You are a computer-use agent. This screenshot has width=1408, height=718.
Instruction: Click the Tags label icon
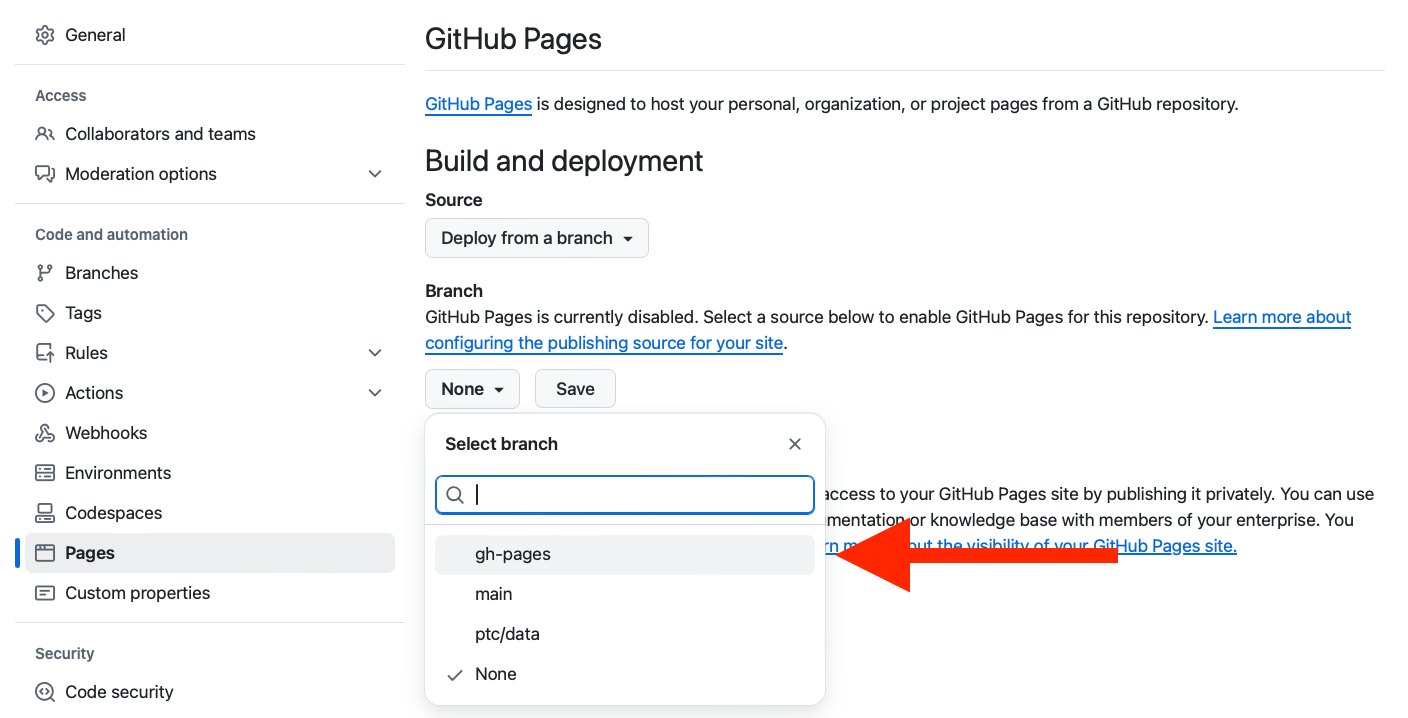pyautogui.click(x=45, y=313)
